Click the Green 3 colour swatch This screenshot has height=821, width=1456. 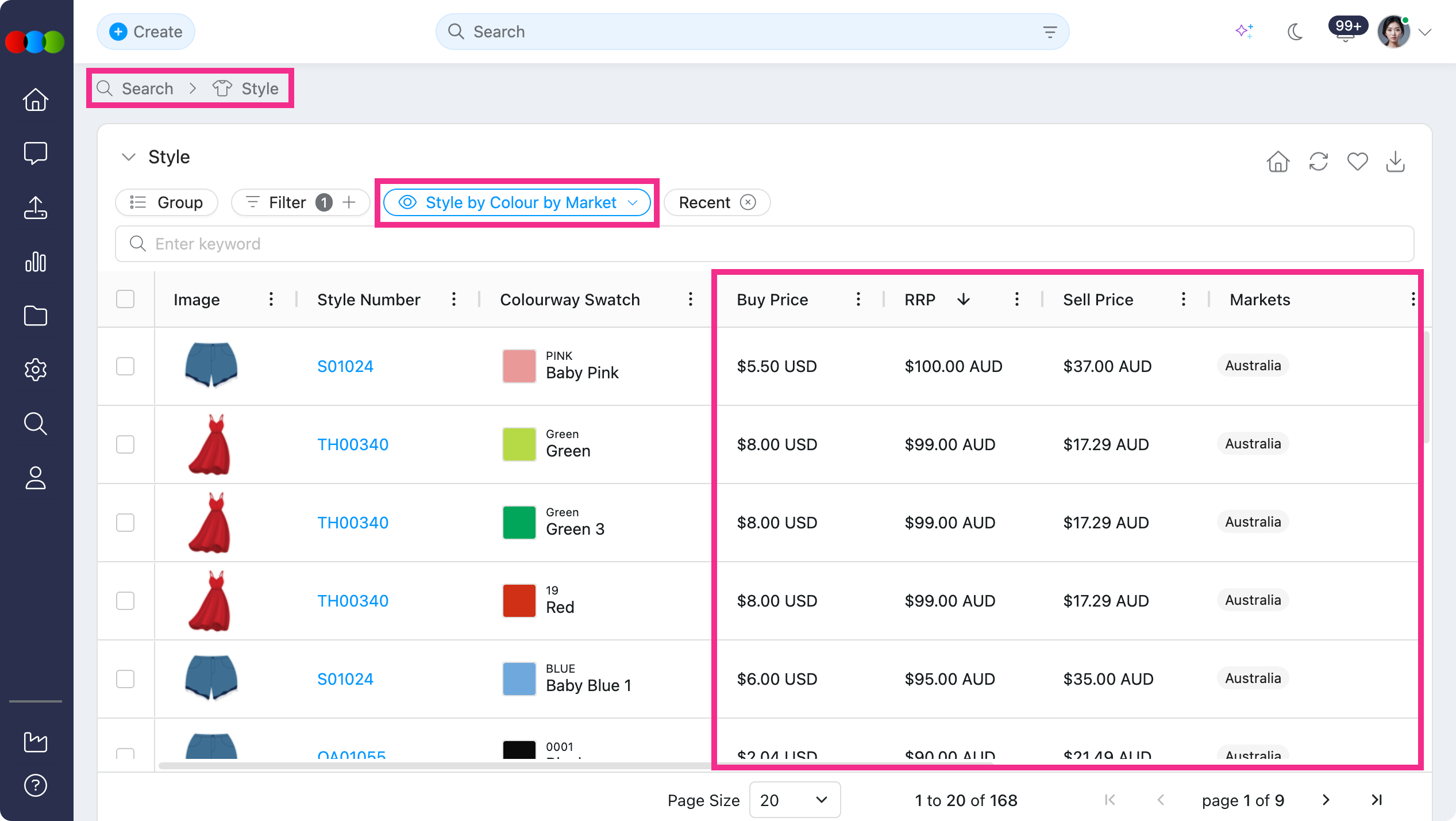pos(519,522)
